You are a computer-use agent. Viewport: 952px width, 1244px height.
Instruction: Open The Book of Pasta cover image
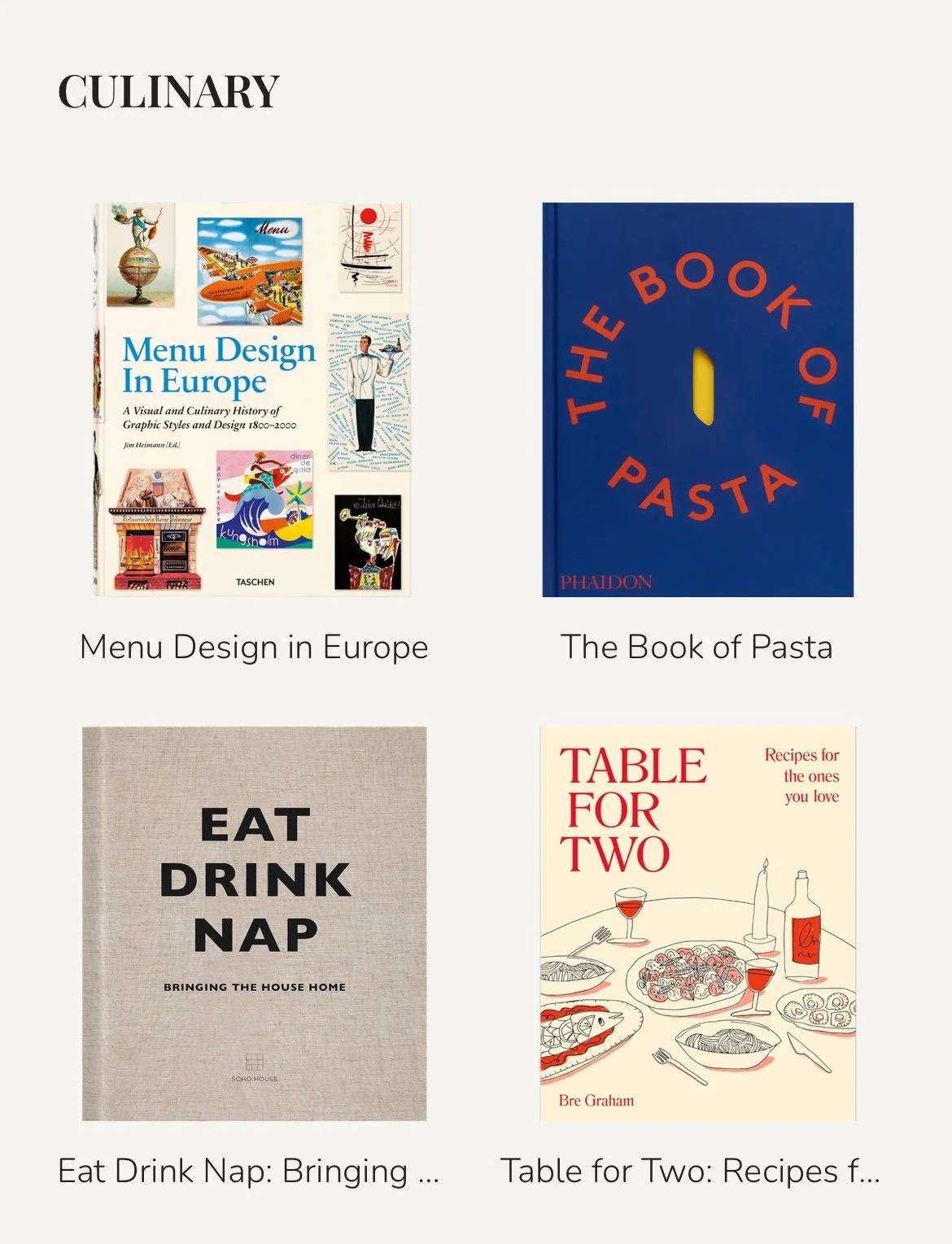click(698, 399)
